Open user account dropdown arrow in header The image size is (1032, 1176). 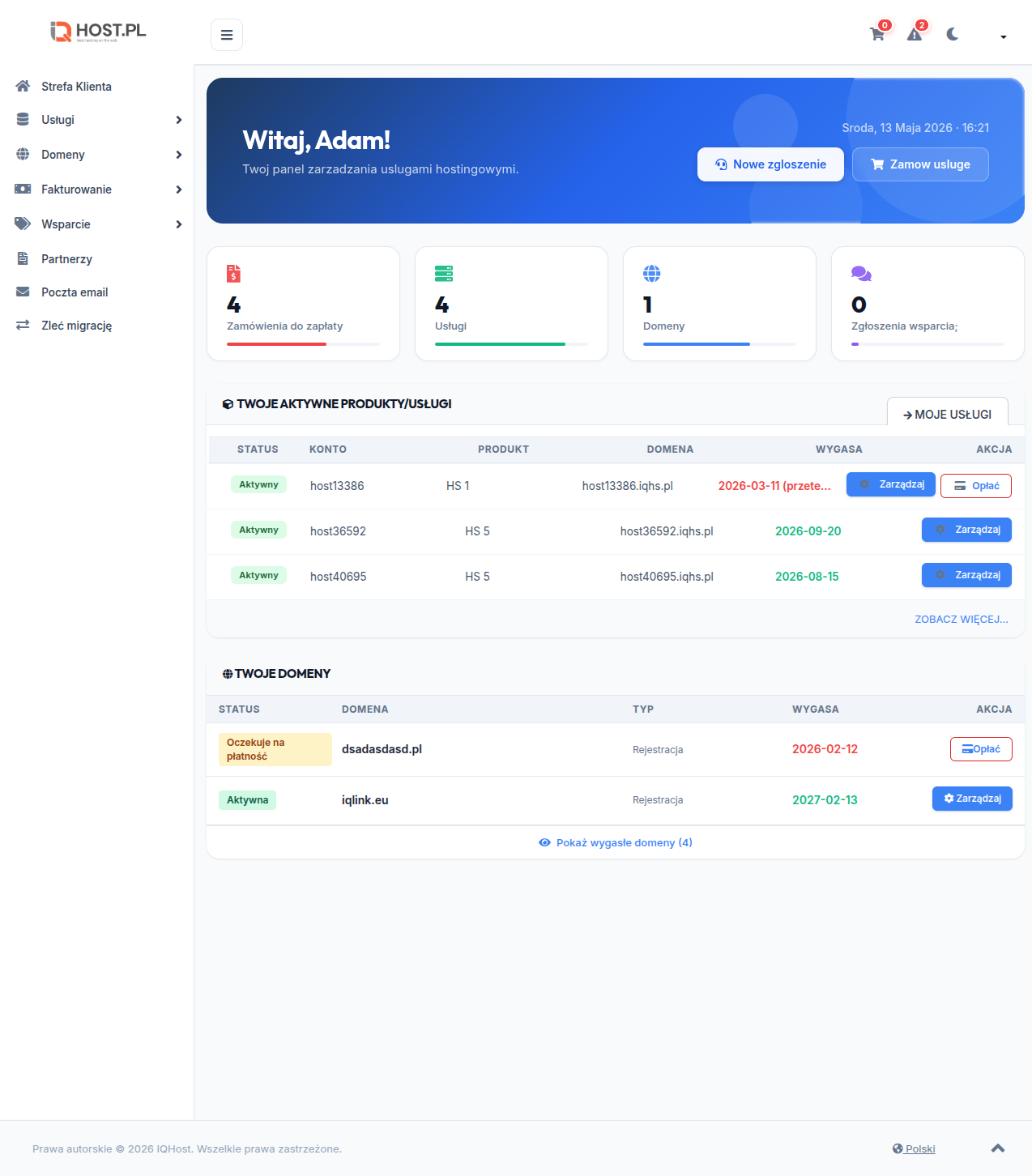point(1004,36)
